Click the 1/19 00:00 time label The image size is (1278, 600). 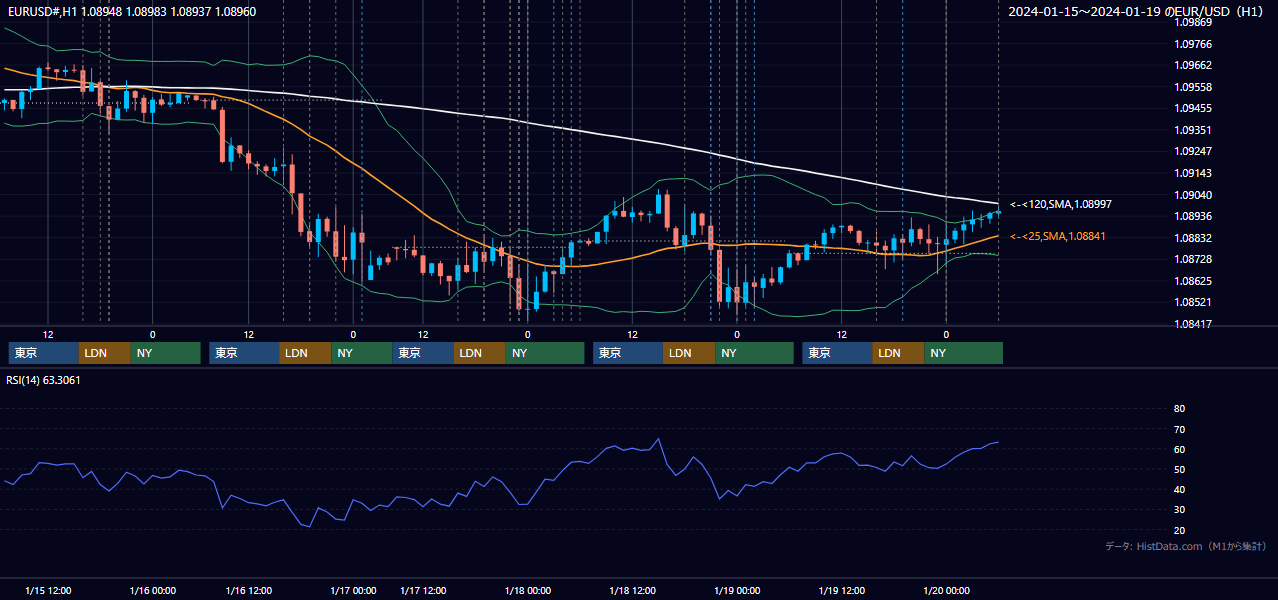coord(737,591)
